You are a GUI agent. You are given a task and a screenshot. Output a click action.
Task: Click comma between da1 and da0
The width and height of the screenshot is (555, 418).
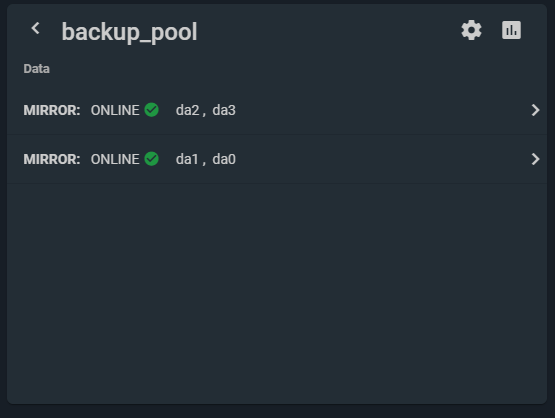[204, 163]
